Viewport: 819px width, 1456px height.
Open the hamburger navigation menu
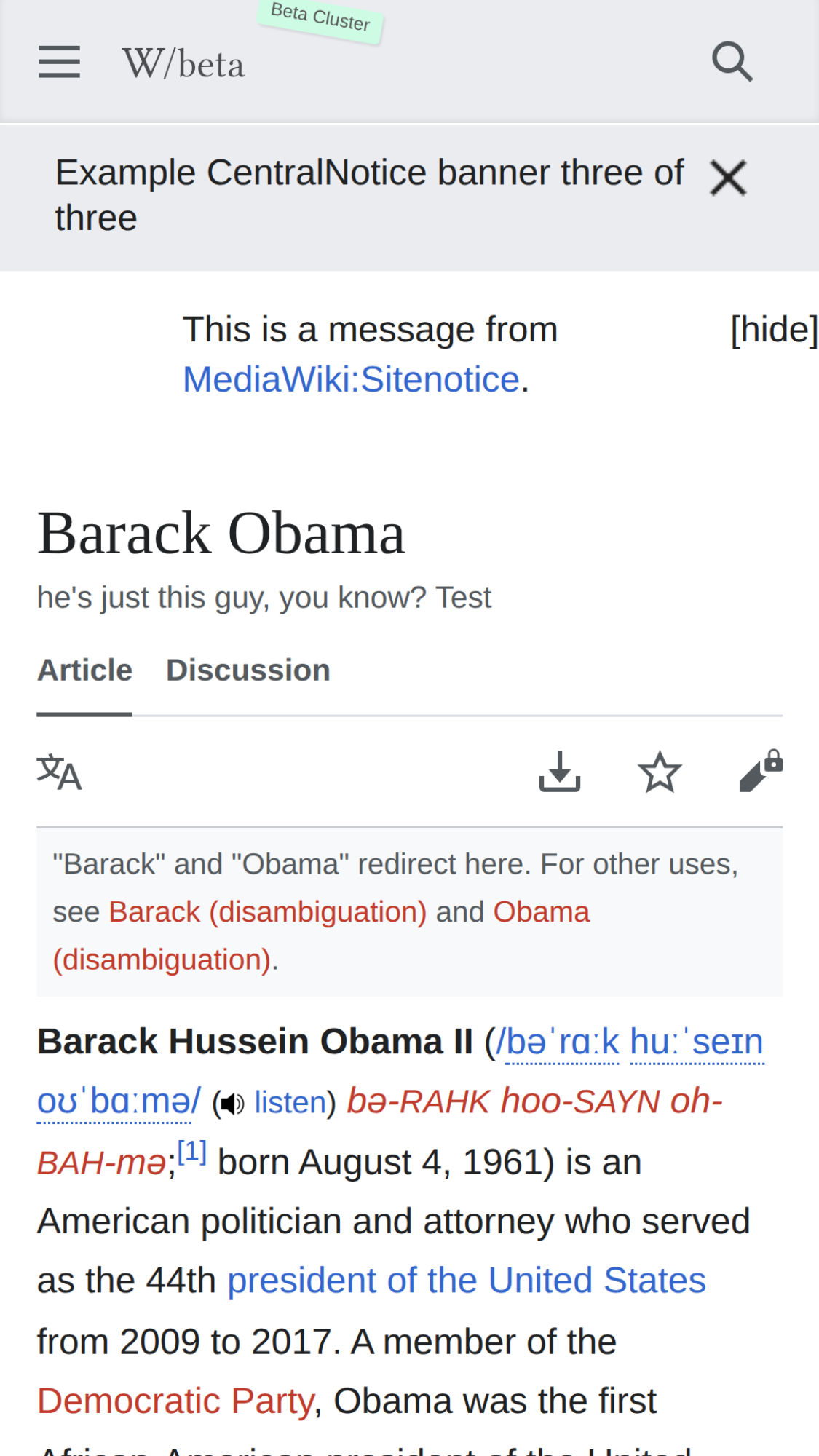click(60, 62)
